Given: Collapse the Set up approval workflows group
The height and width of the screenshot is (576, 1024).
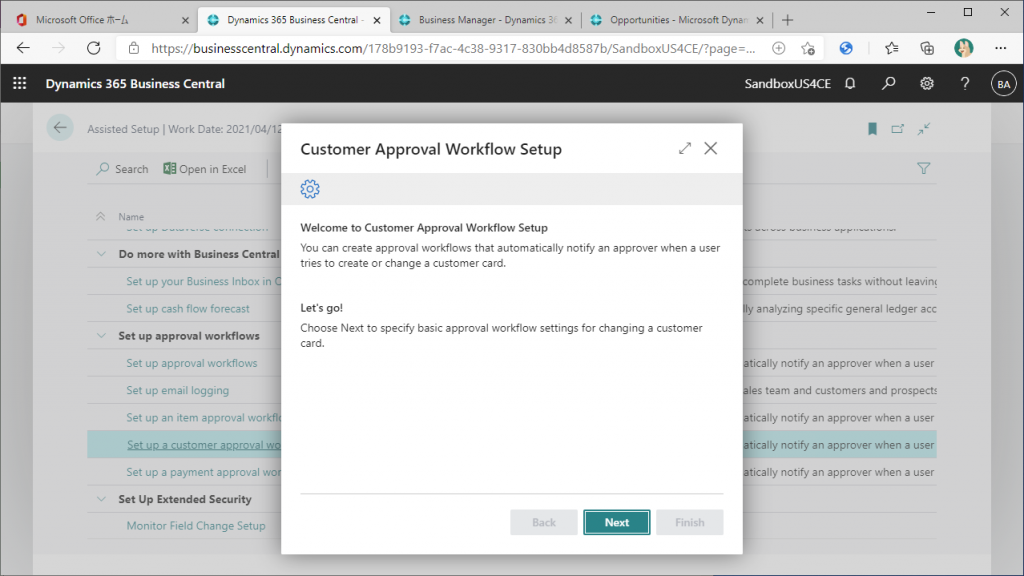Looking at the screenshot, I should pos(101,336).
